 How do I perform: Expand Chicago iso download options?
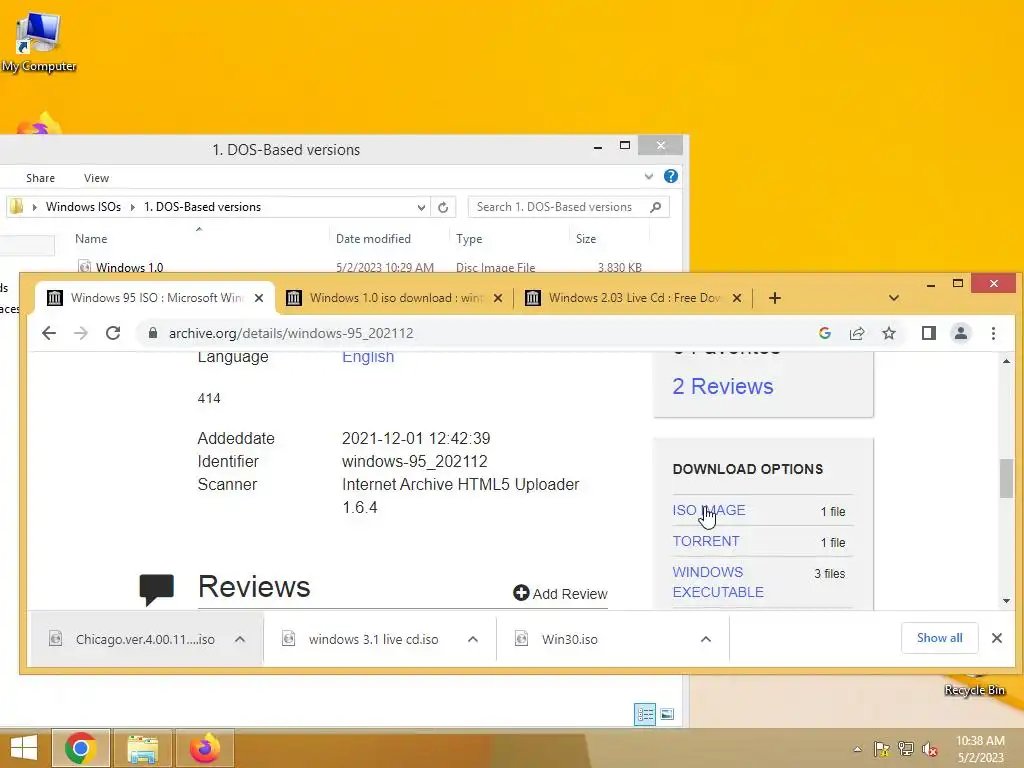[240, 639]
